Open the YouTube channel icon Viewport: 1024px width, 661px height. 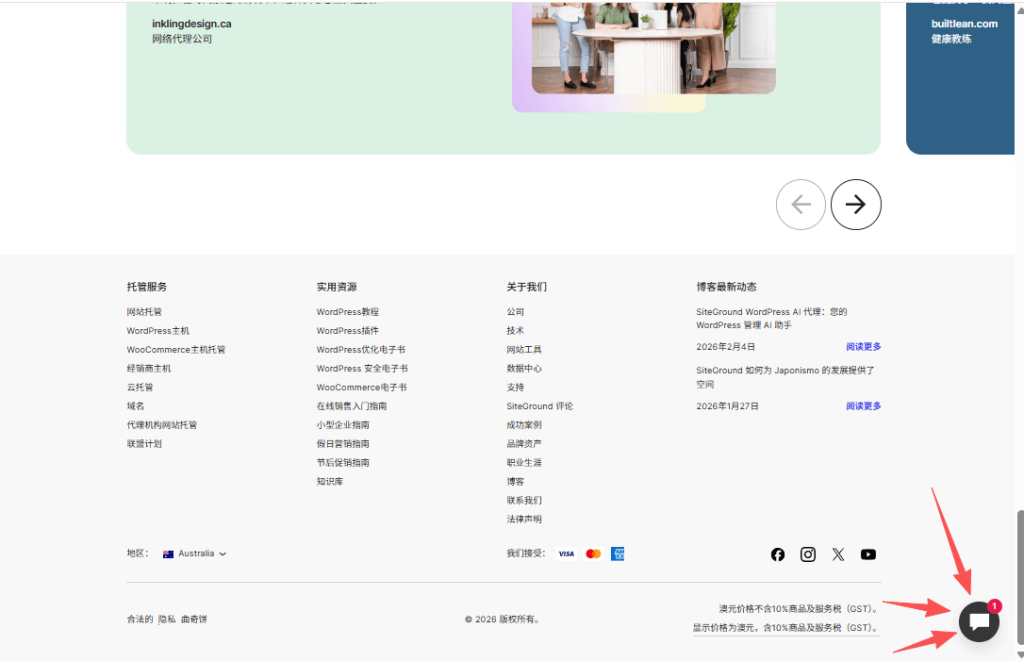(x=868, y=554)
